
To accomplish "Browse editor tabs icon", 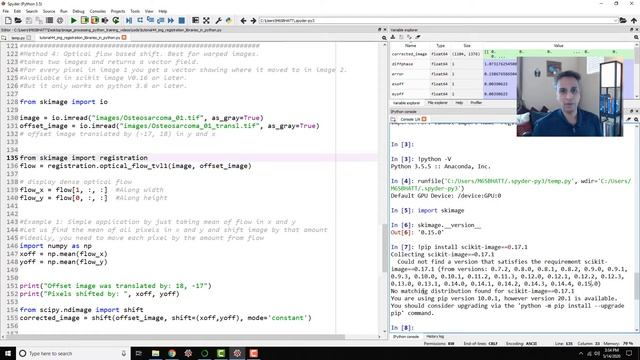I will [x=4, y=38].
